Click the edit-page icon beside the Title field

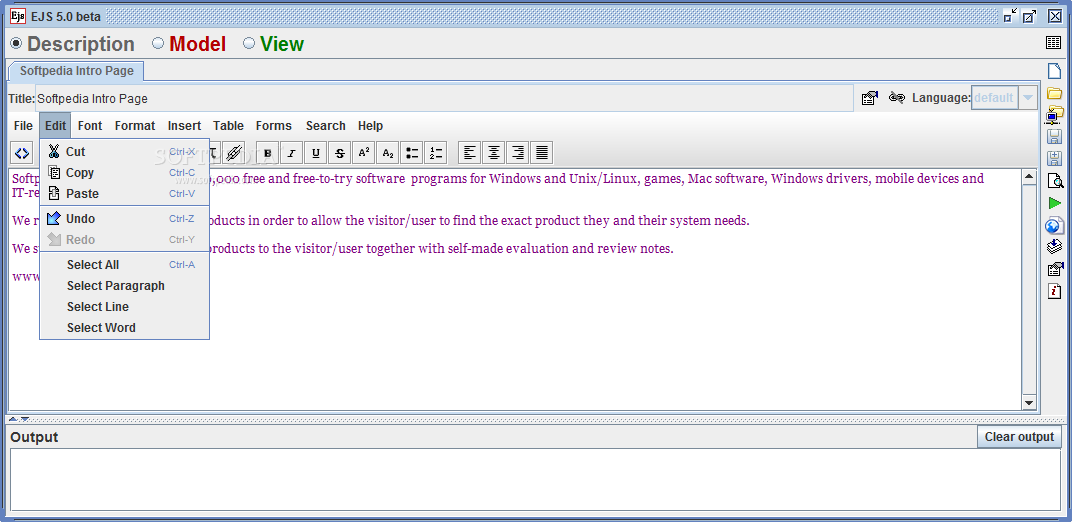869,98
